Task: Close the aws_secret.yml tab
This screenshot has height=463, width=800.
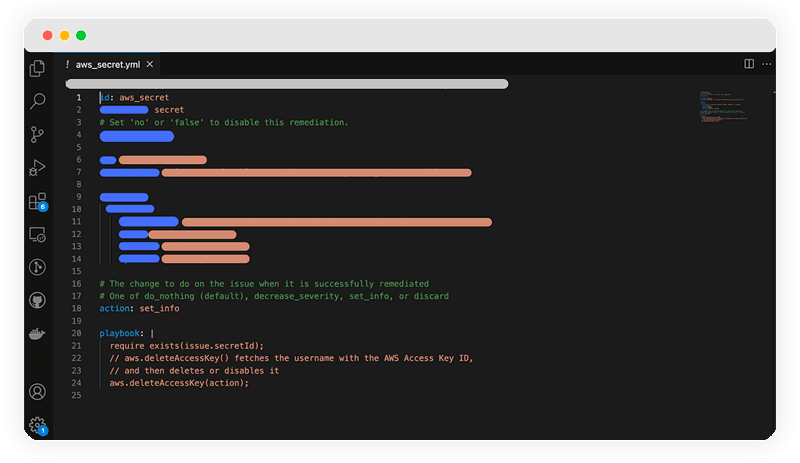Action: click(150, 64)
